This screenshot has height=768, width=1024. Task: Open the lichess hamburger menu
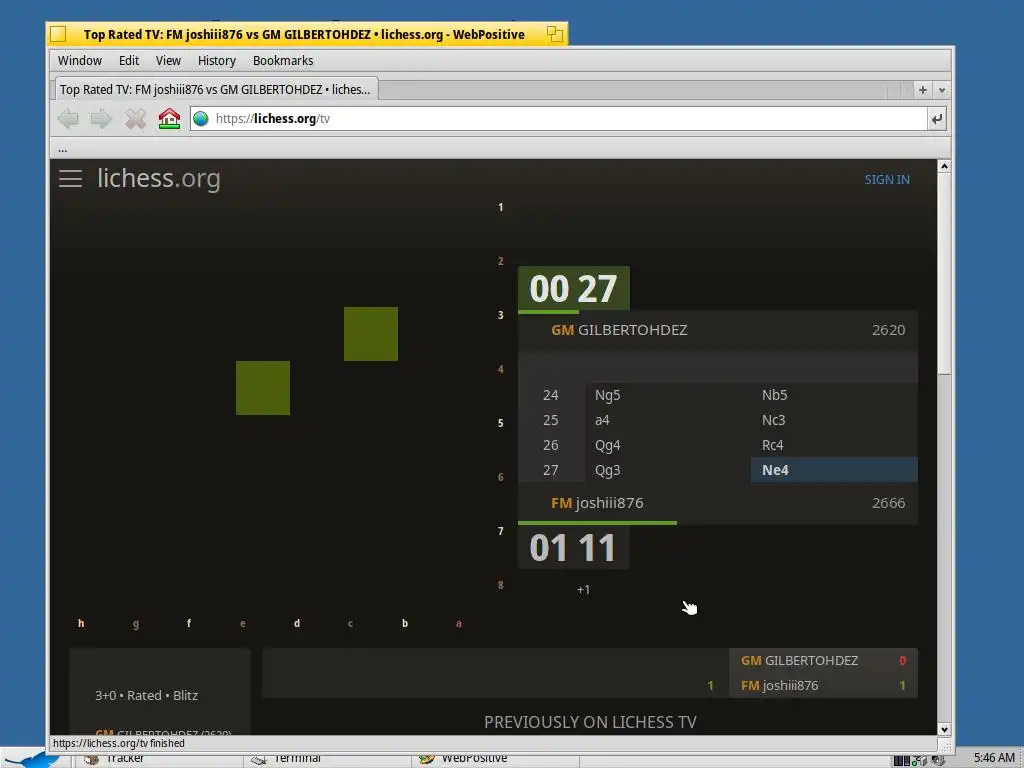tap(71, 178)
